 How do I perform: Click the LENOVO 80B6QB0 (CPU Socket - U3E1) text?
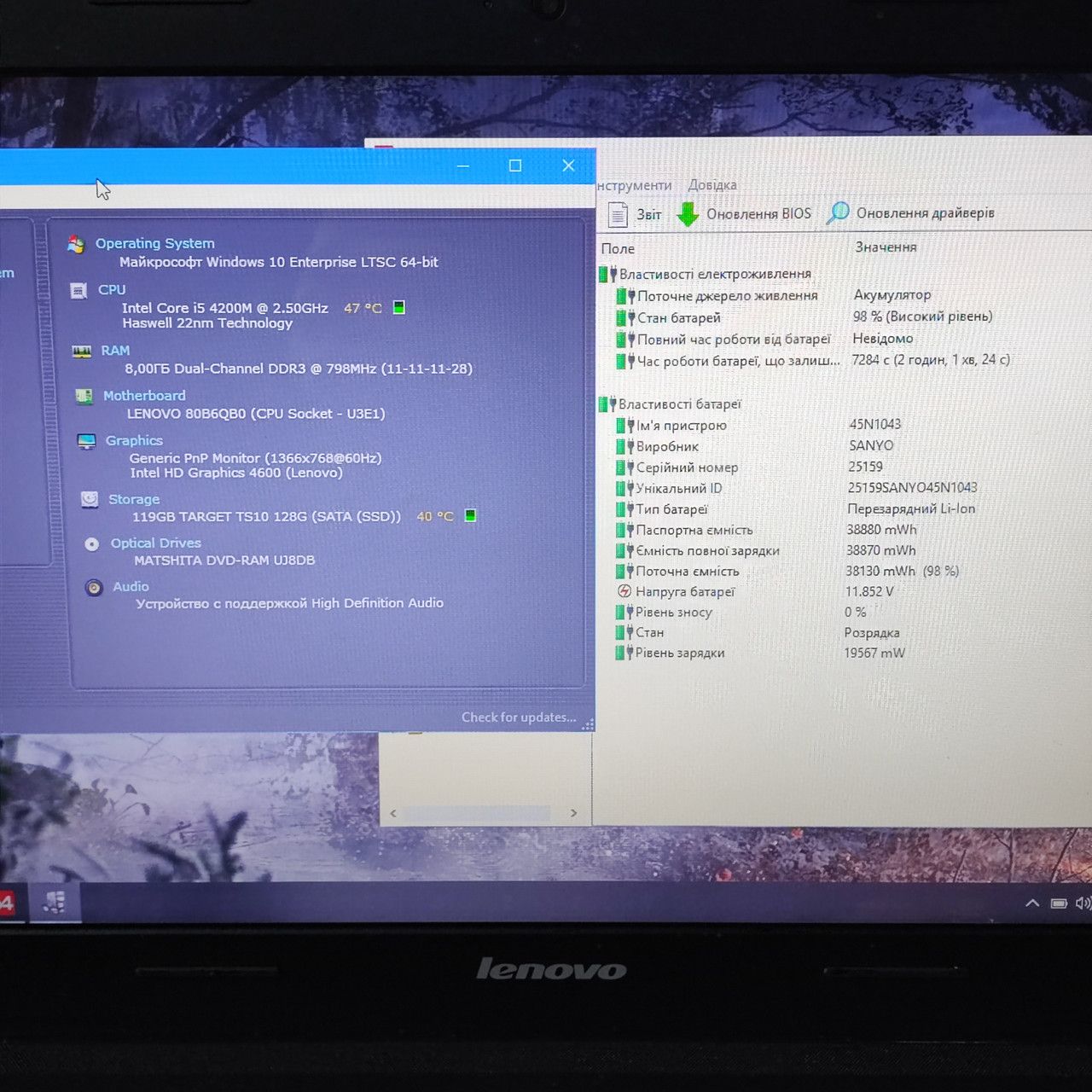pos(256,414)
